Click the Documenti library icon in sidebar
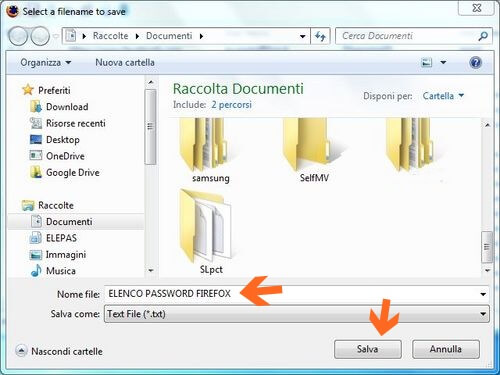The height and width of the screenshot is (375, 500). click(36, 222)
